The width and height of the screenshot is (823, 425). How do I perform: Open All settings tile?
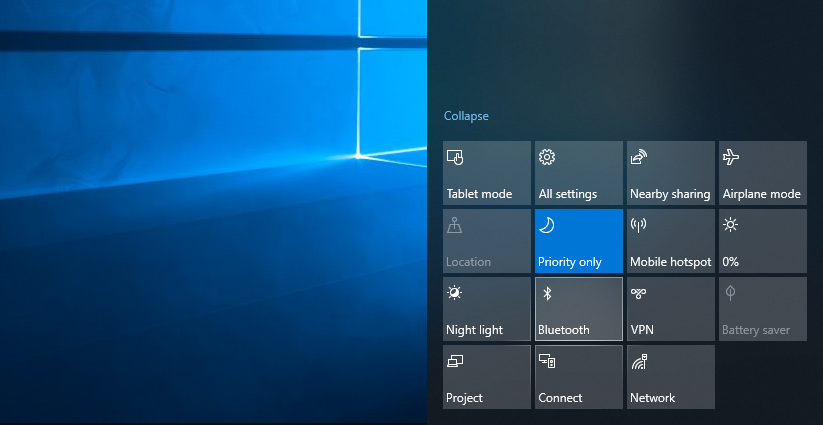pyautogui.click(x=578, y=173)
